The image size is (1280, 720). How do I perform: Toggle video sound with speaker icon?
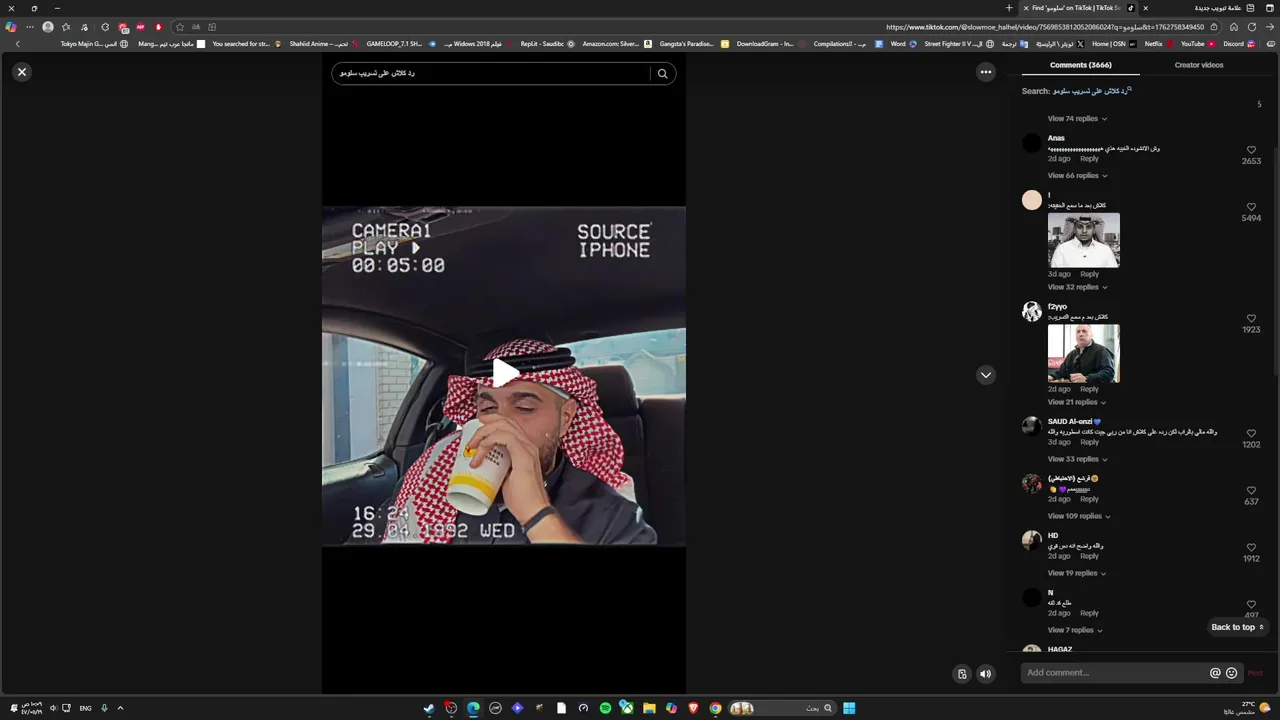click(x=986, y=674)
